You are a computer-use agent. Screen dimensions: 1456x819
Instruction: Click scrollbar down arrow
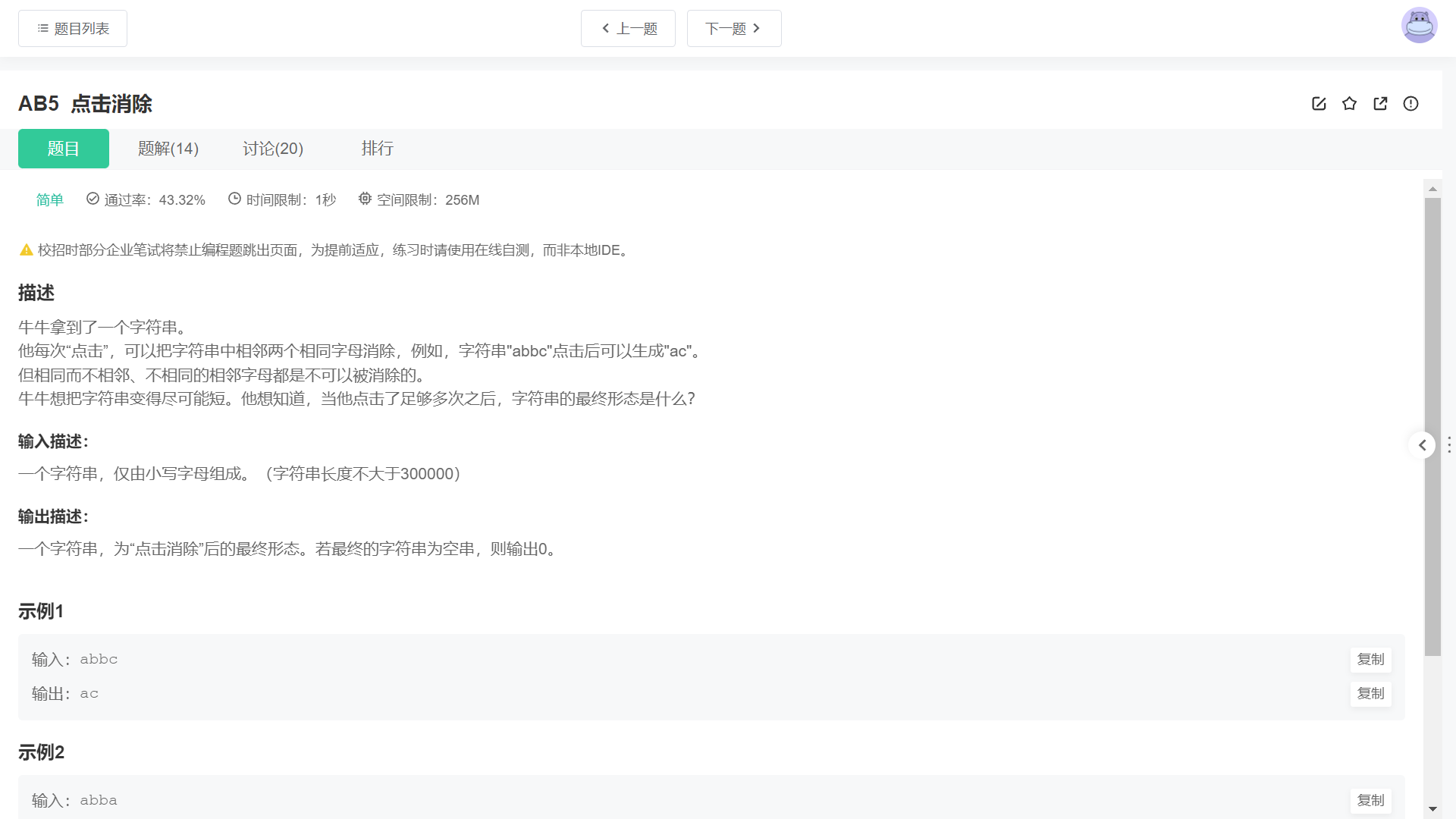tap(1432, 809)
